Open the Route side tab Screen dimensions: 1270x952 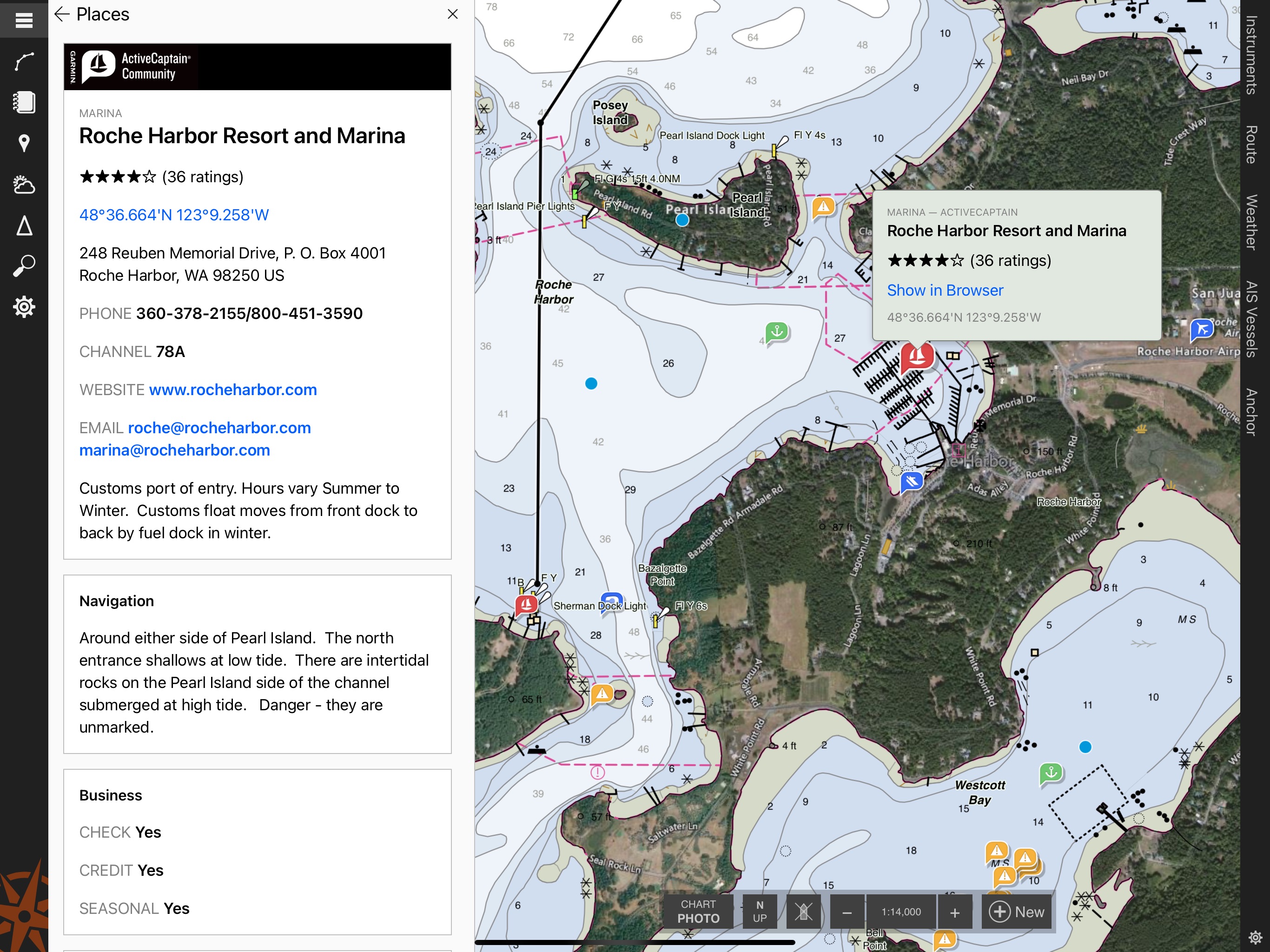pyautogui.click(x=1252, y=145)
